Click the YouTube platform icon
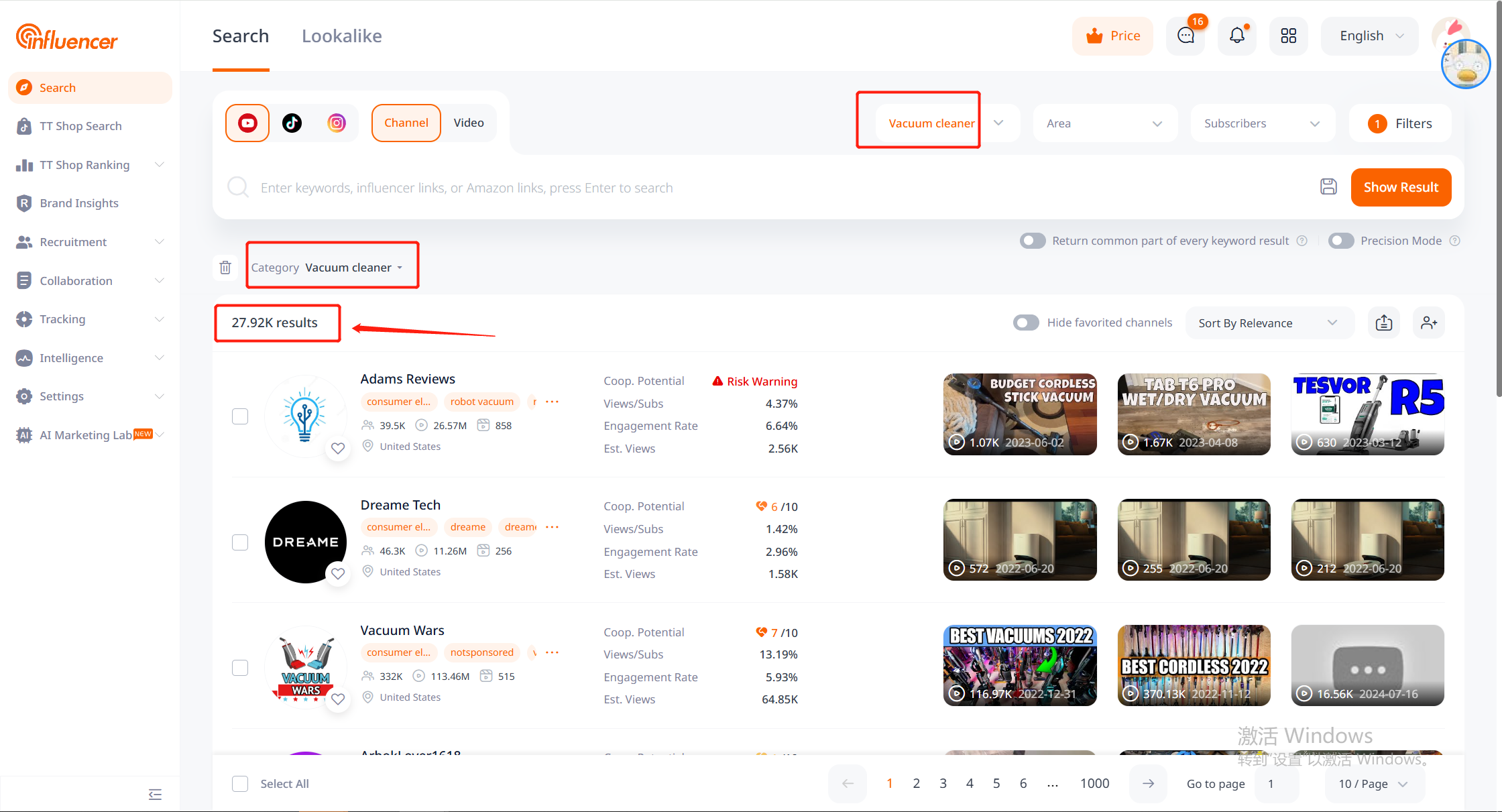The height and width of the screenshot is (812, 1502). tap(247, 123)
